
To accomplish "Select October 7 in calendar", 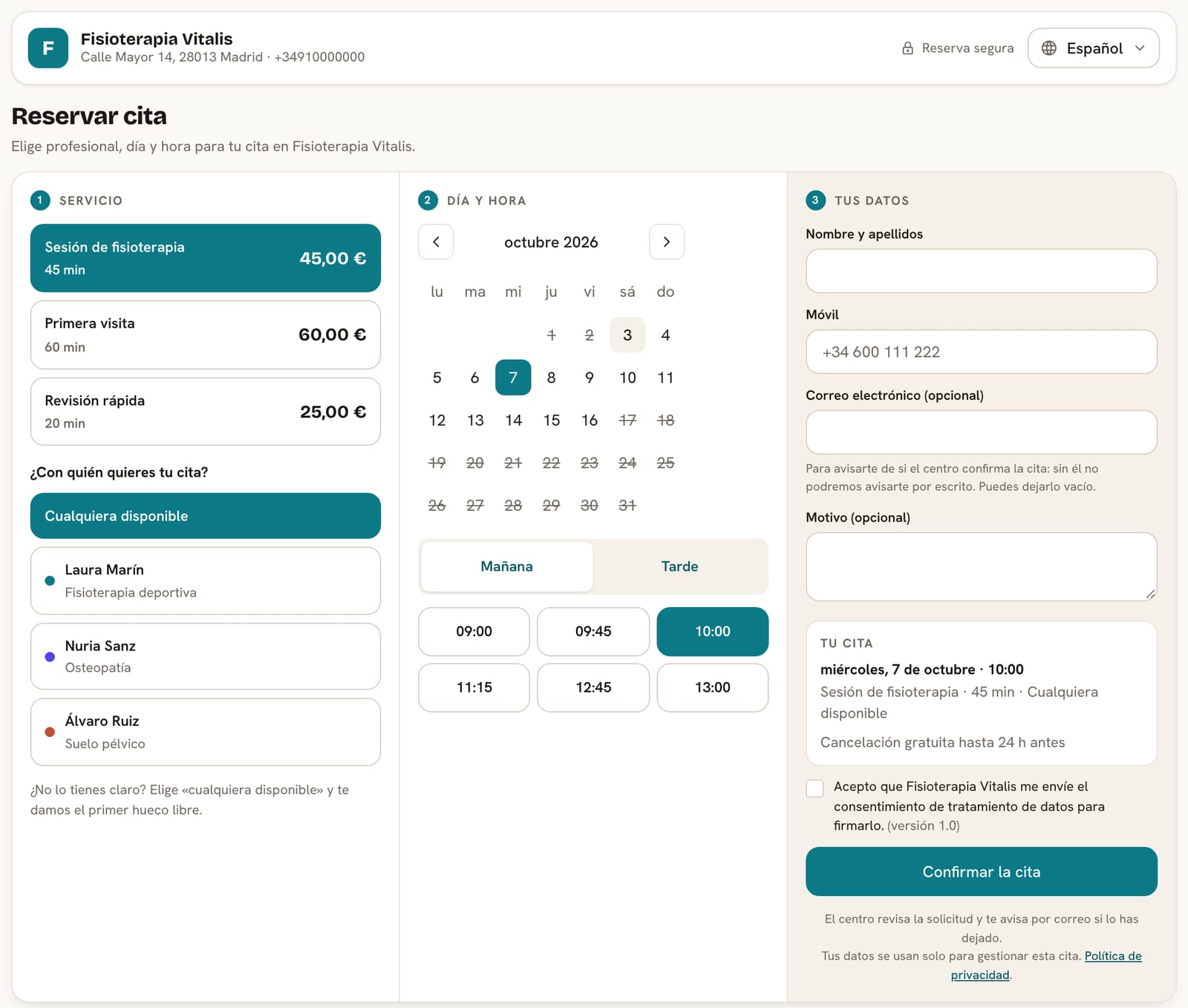I will click(513, 377).
